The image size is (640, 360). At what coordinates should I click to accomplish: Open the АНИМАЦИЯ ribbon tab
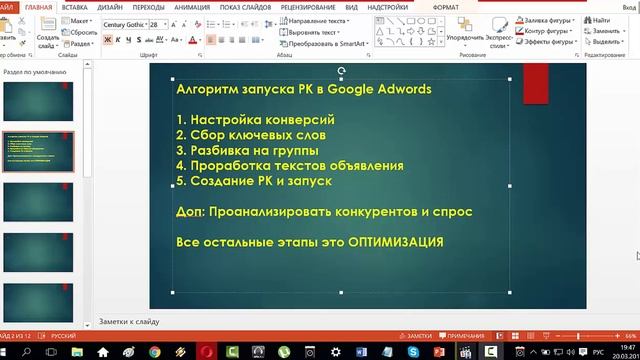(x=192, y=7)
